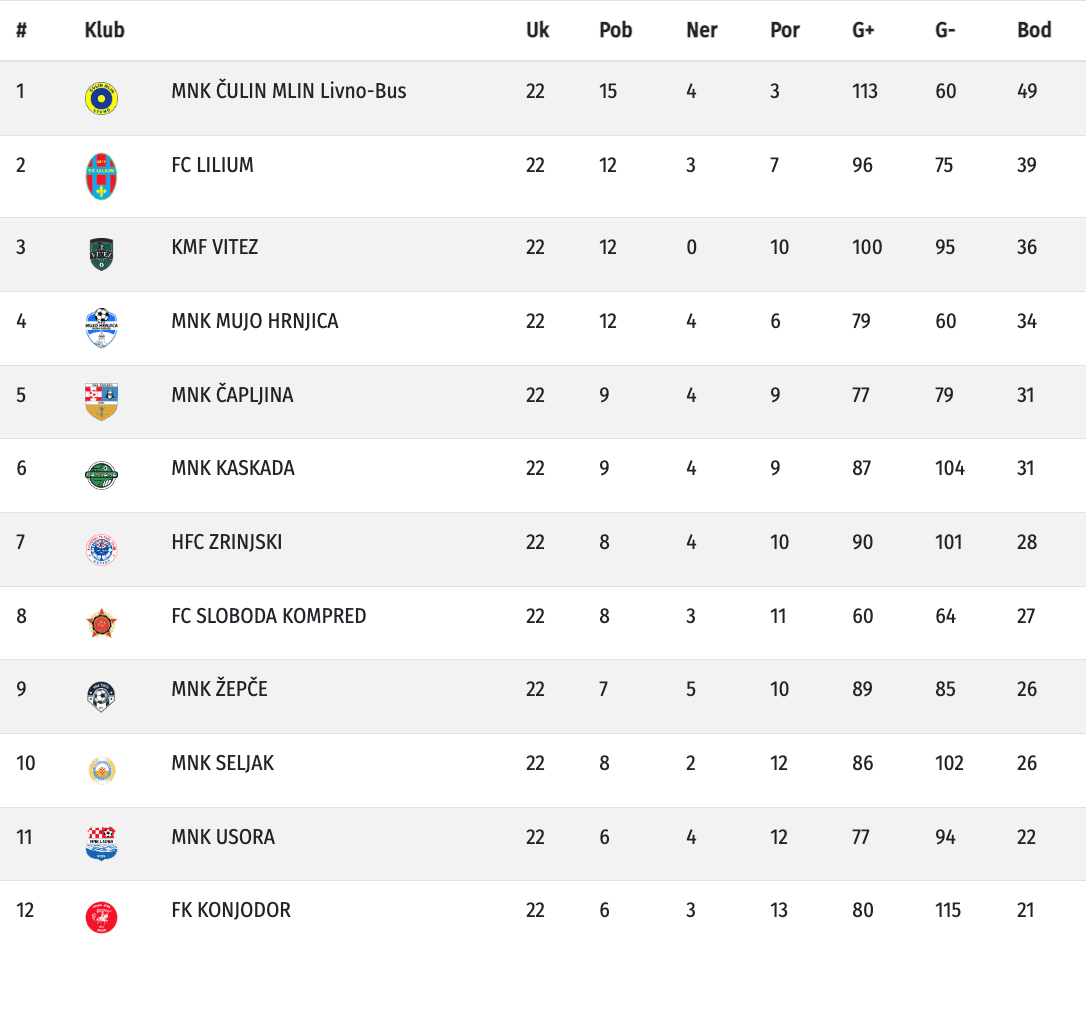Open the FK KONJODOR team name

point(231,910)
